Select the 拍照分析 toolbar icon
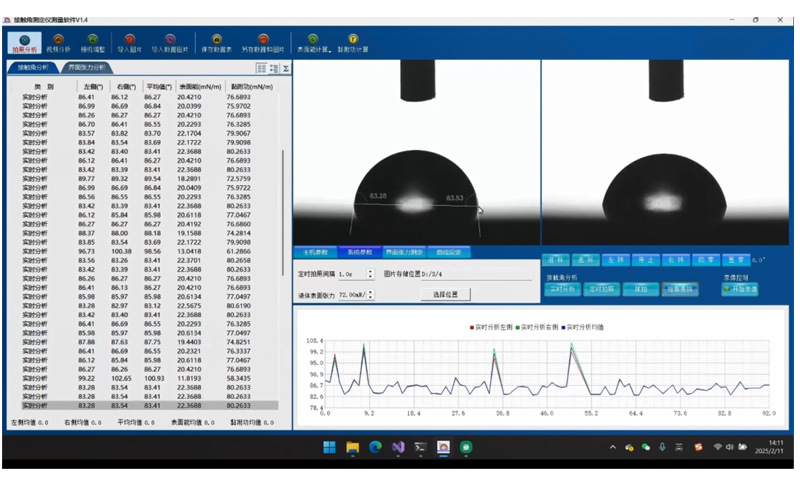 (x=24, y=42)
